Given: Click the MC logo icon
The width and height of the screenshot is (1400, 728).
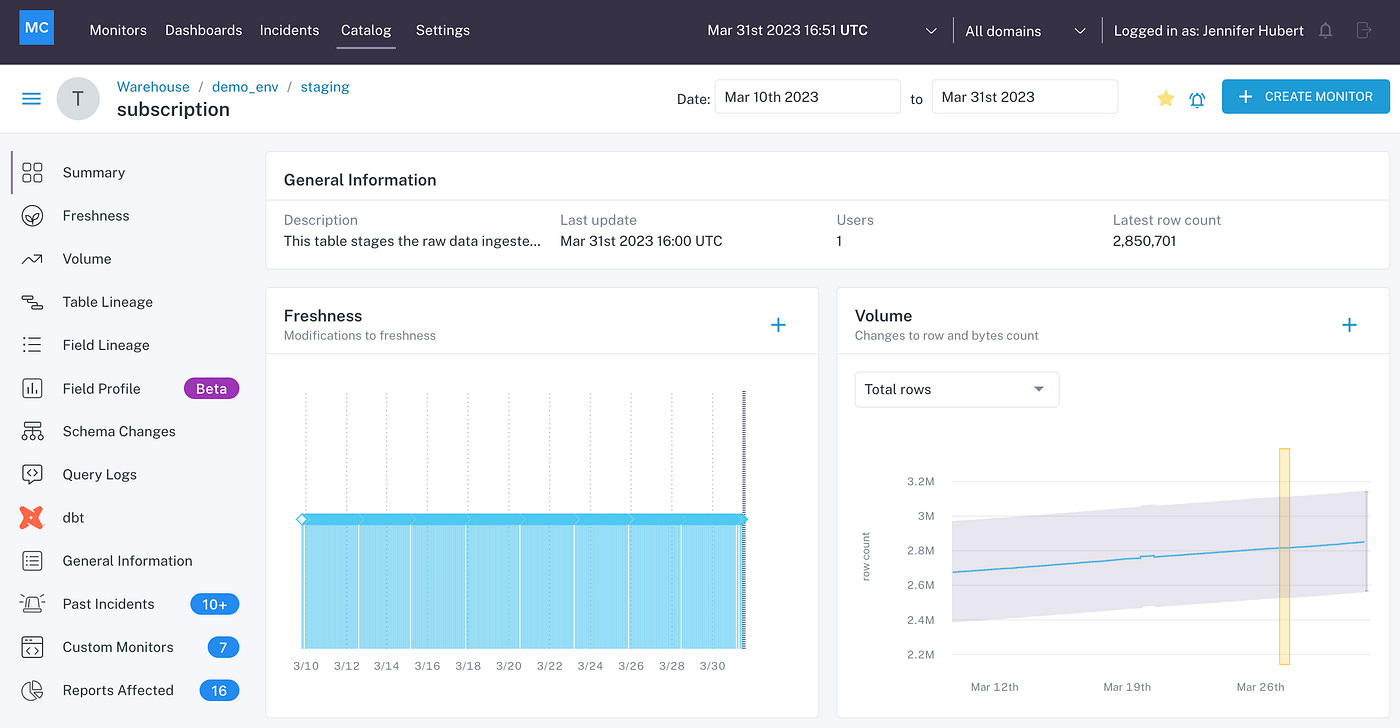Looking at the screenshot, I should tap(36, 28).
